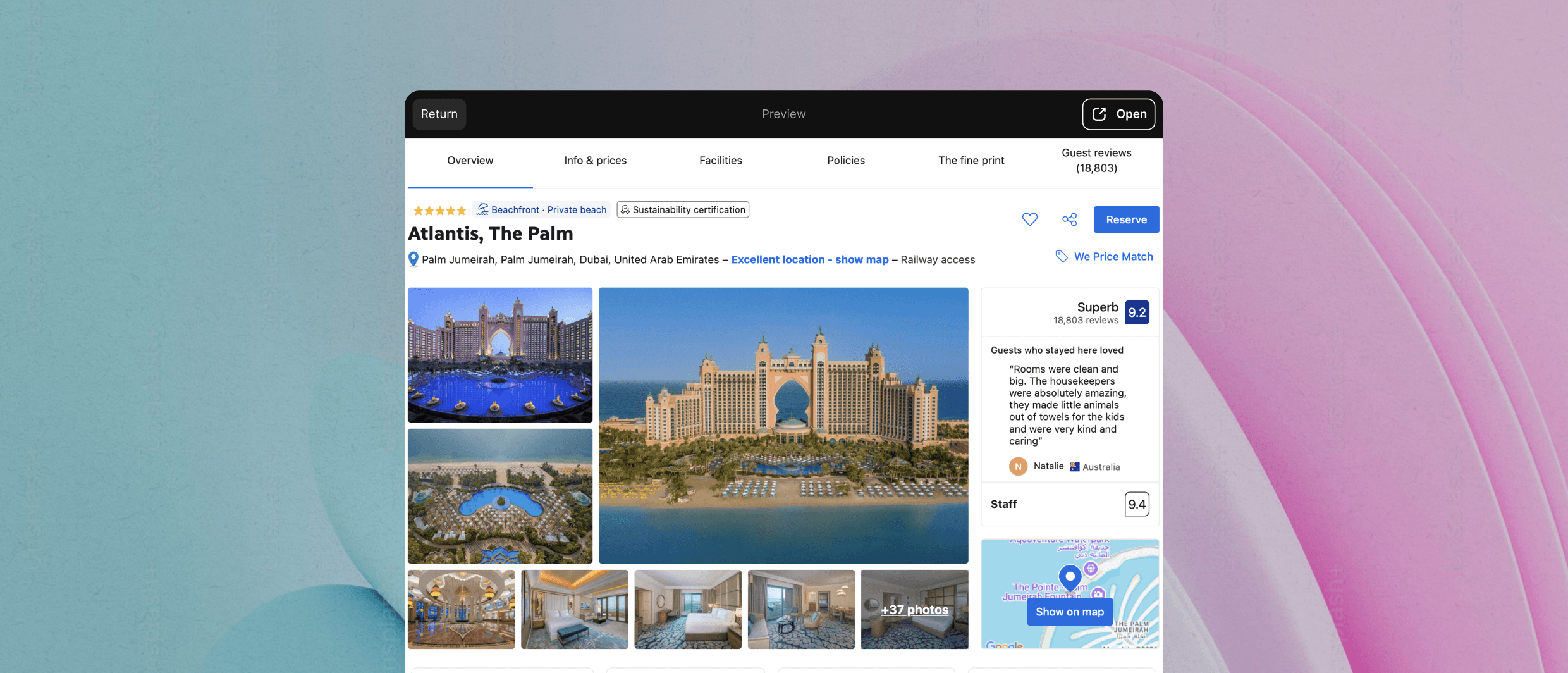
Task: Click the Reserve button
Action: [1127, 219]
